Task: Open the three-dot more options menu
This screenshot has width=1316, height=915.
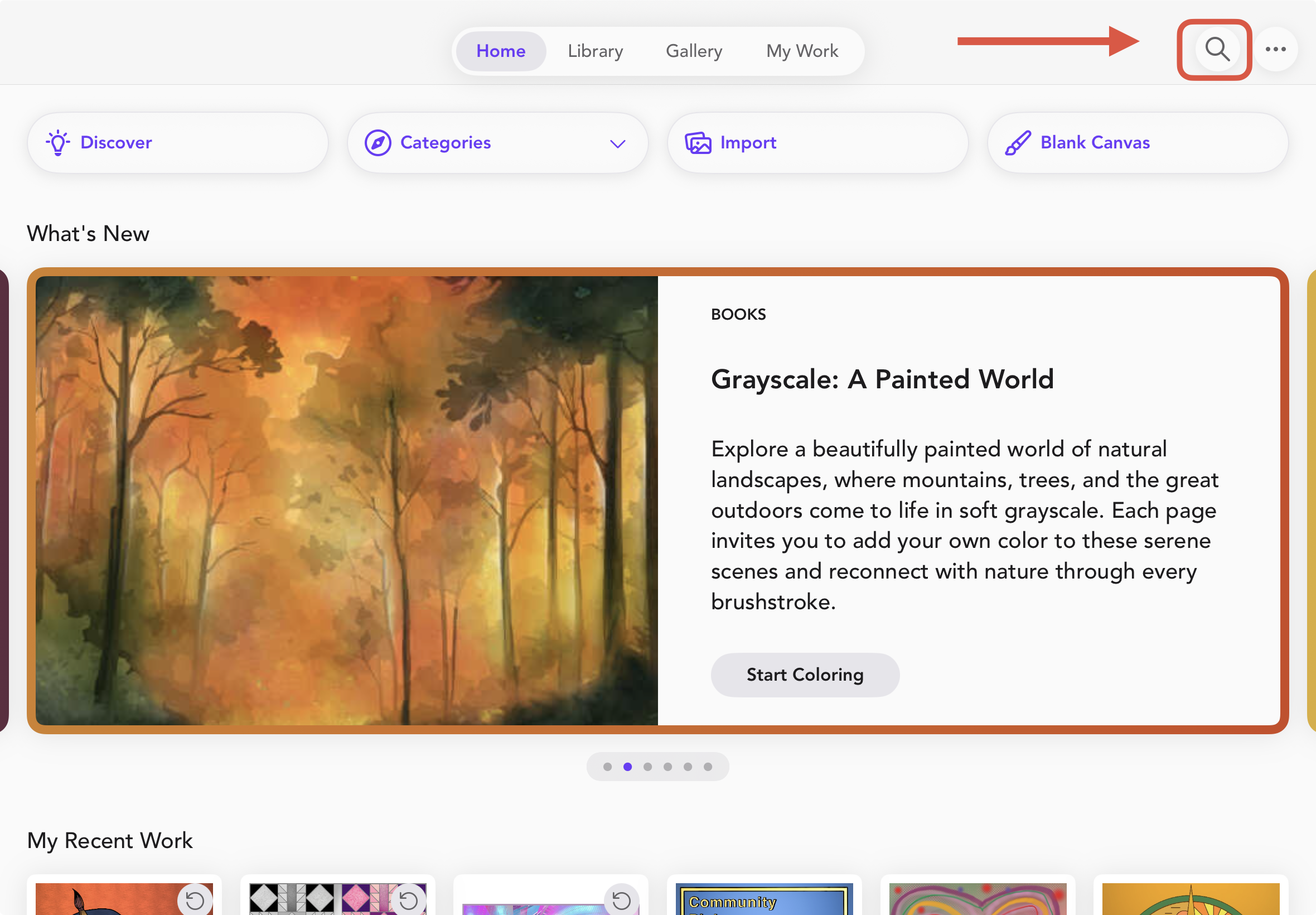Action: (1275, 49)
